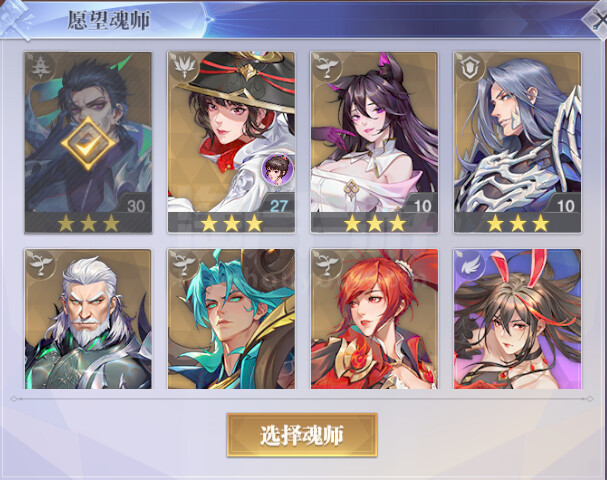Click the three stars under cat-ear girl

tap(375, 223)
